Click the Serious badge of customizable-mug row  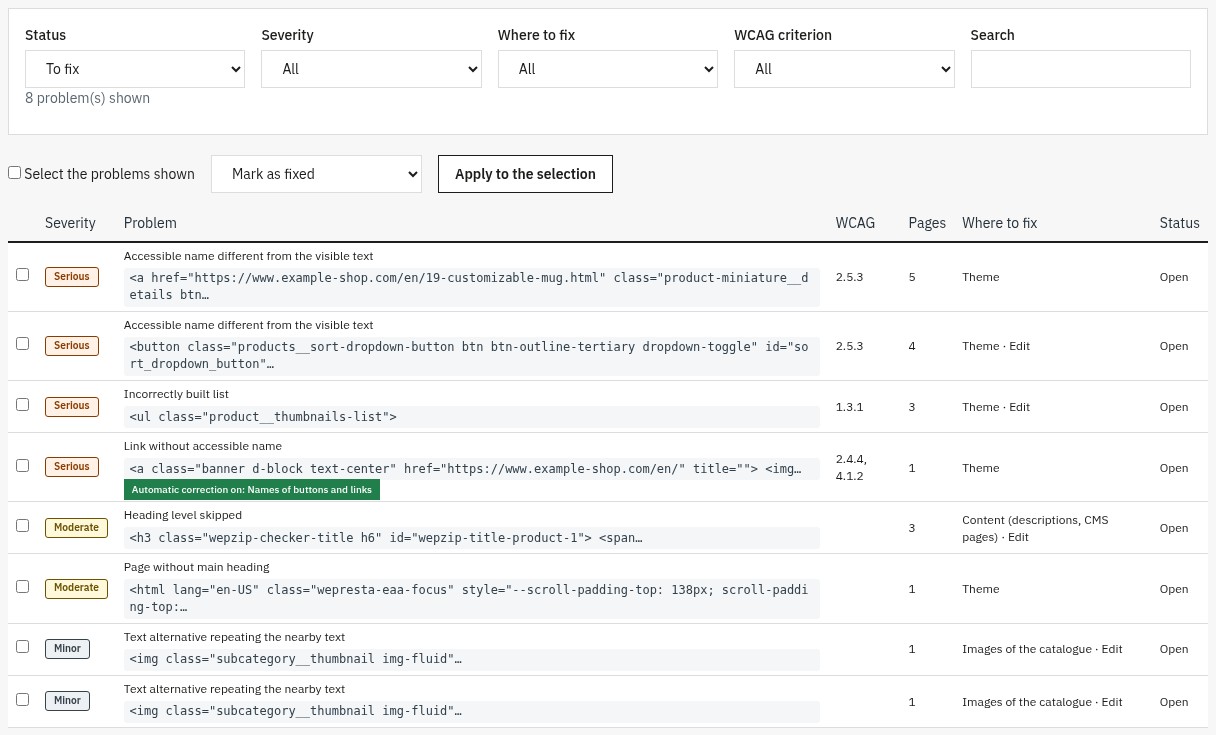pyautogui.click(x=72, y=277)
